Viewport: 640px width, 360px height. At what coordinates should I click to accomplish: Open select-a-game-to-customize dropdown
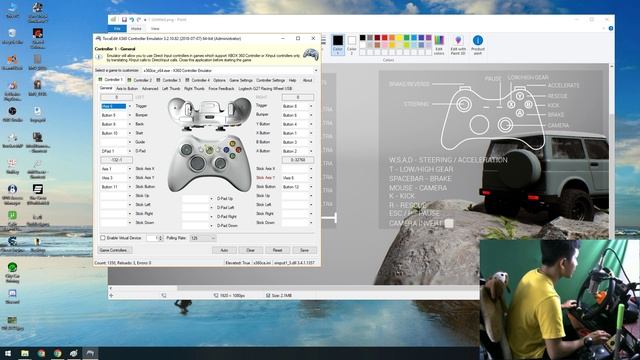point(316,71)
